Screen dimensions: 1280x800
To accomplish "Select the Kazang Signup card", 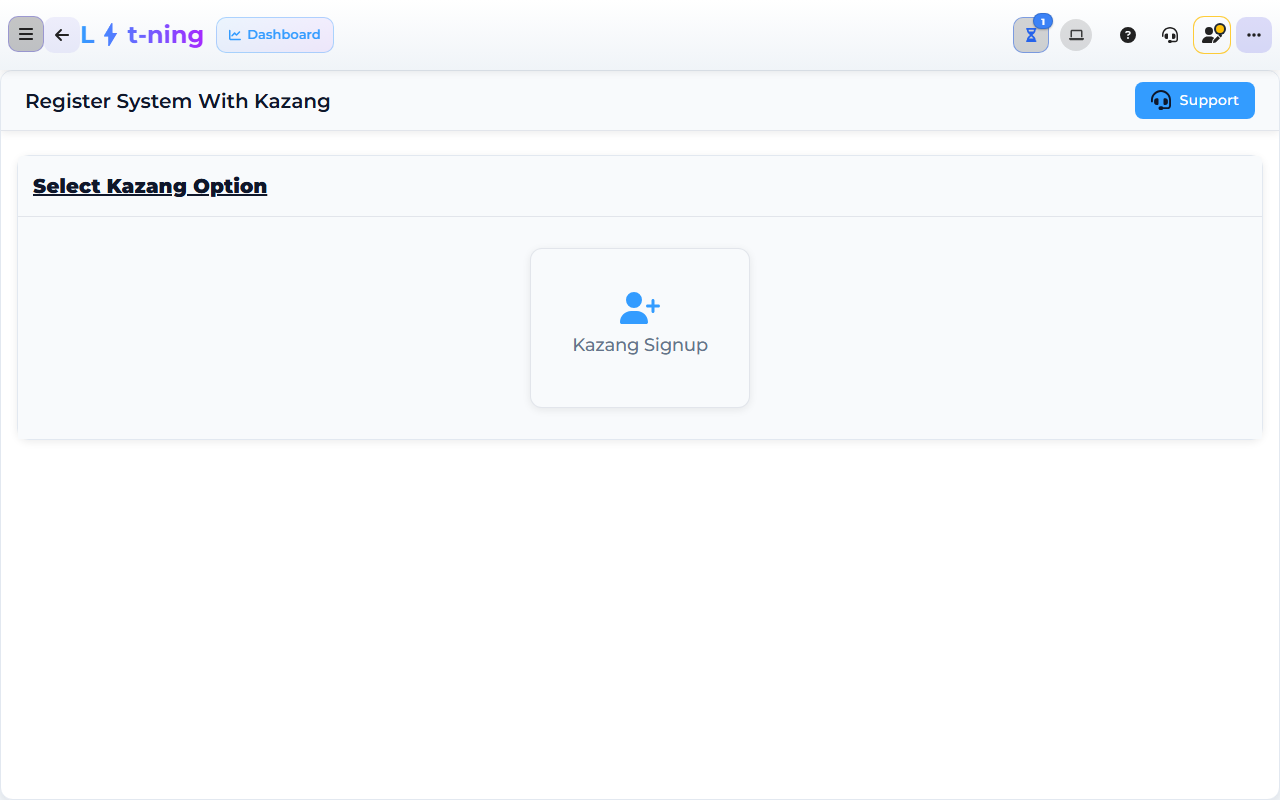I will coord(640,328).
